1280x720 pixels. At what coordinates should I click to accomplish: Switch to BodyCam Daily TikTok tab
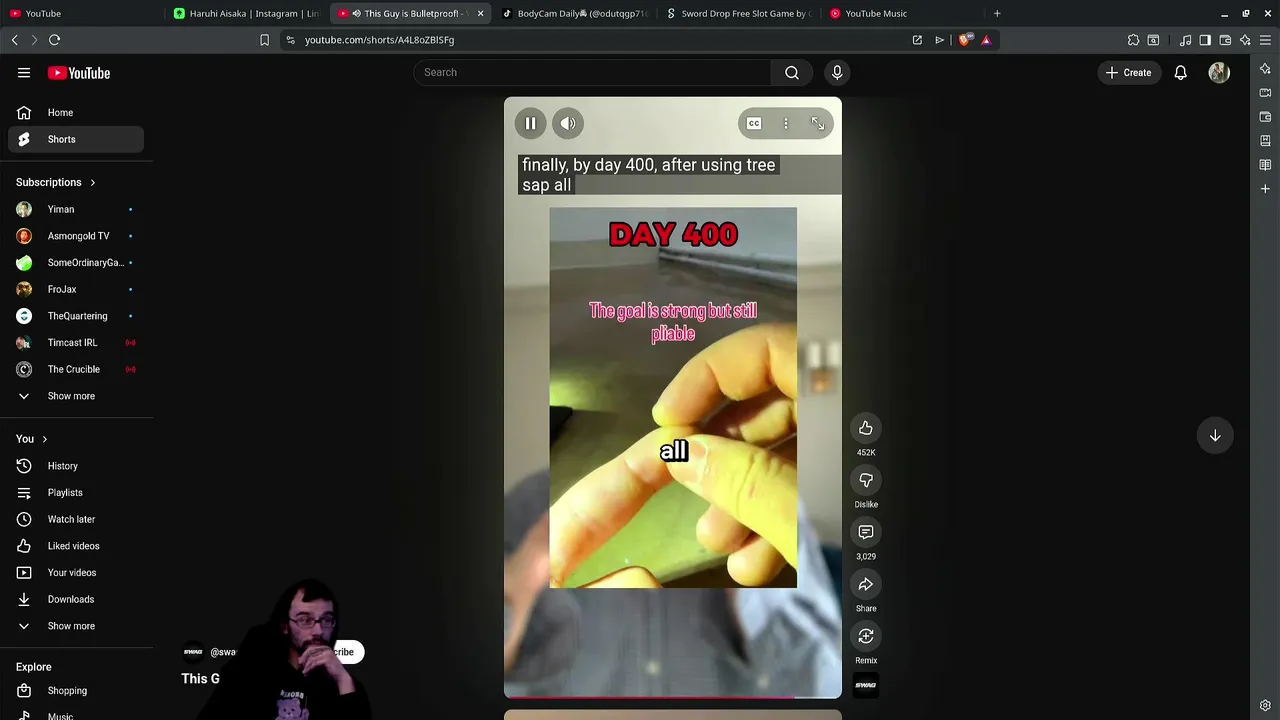(575, 13)
